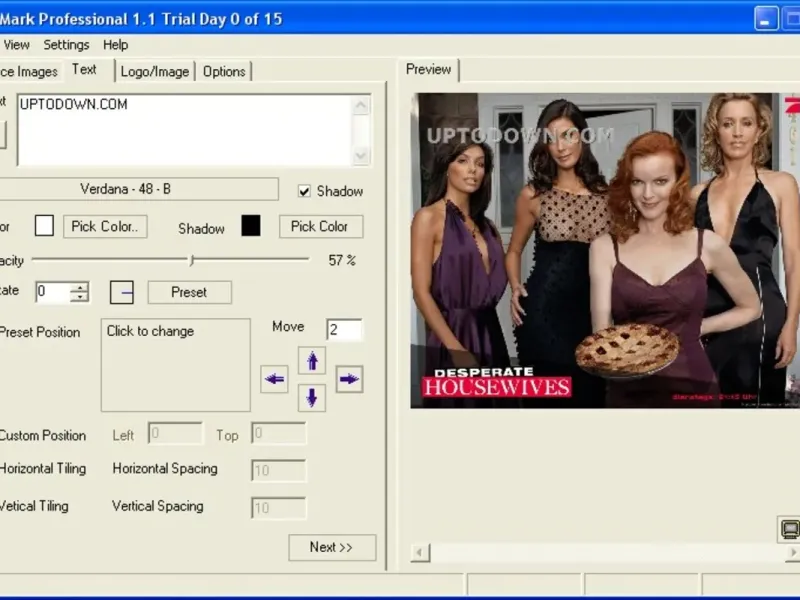This screenshot has width=800, height=600.
Task: Click Pick Color for shadow
Action: (x=321, y=227)
